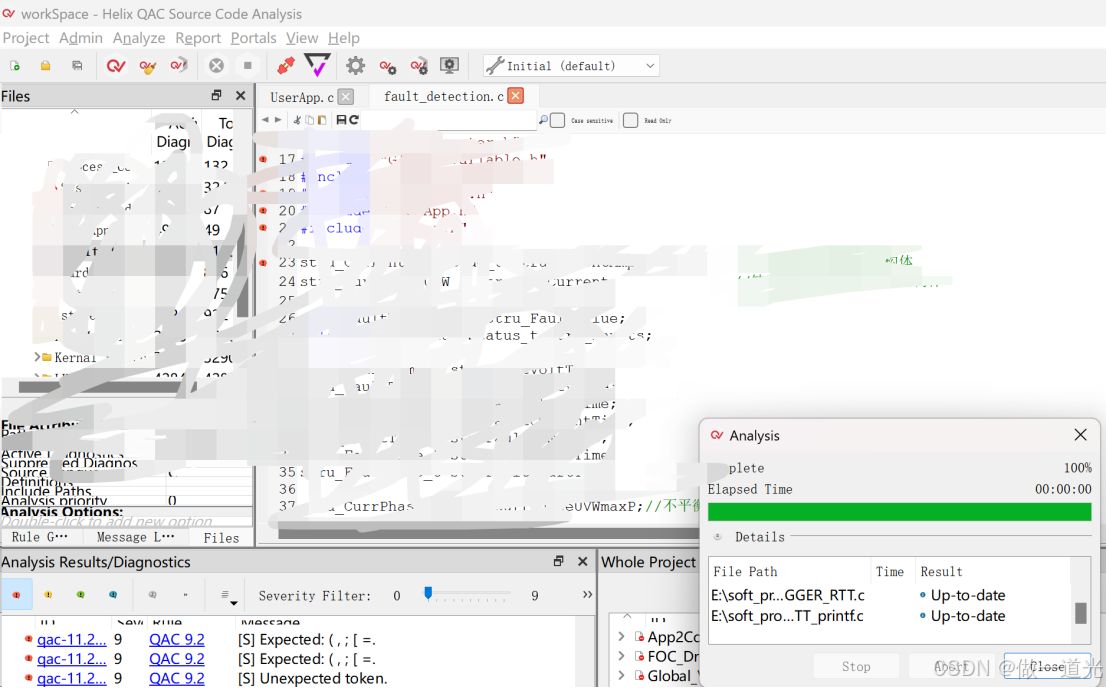The width and height of the screenshot is (1107, 688).
Task: Float the Analysis Results/Diagnostics panel
Action: (558, 561)
